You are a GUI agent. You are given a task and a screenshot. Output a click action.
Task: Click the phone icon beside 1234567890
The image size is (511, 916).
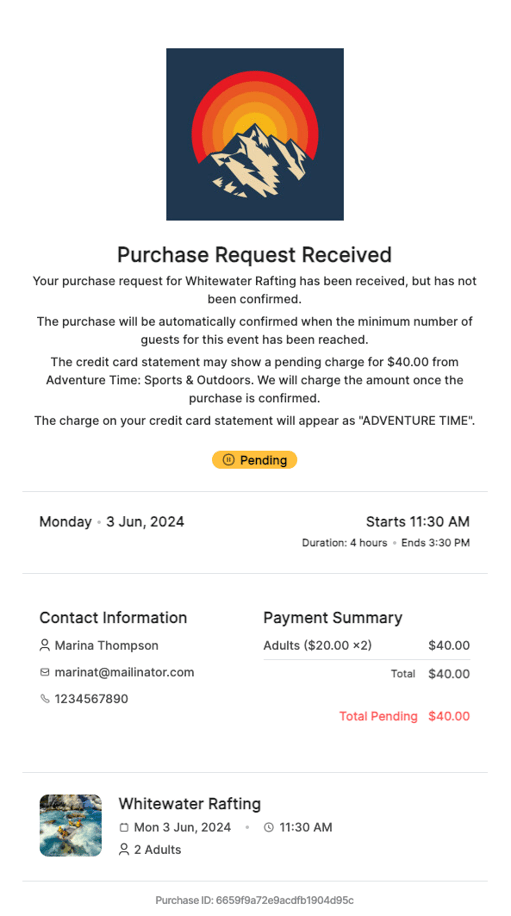click(44, 699)
